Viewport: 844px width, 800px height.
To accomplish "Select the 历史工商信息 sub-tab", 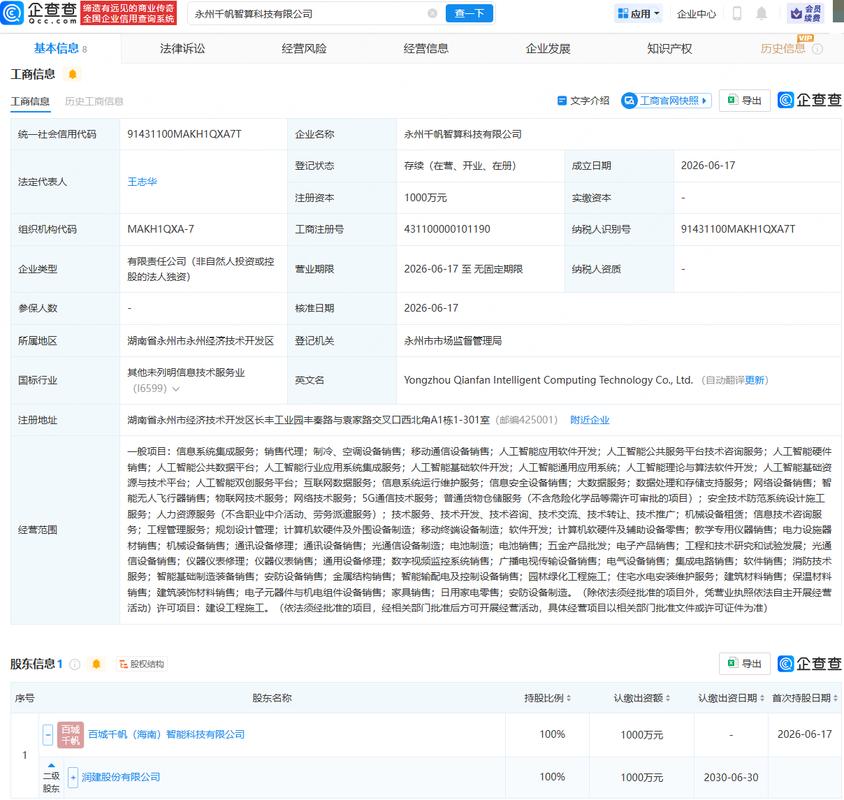I will point(94,101).
